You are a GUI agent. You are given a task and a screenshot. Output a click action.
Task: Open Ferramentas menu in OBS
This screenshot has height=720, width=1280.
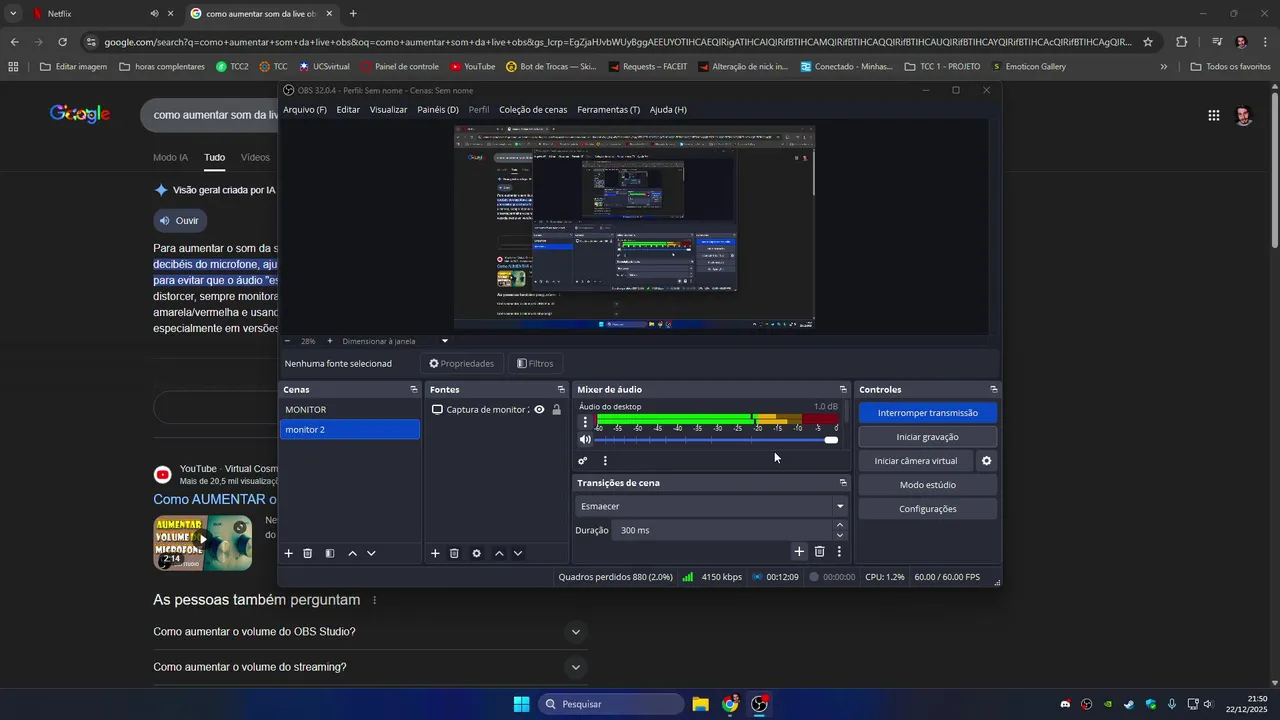pos(608,110)
